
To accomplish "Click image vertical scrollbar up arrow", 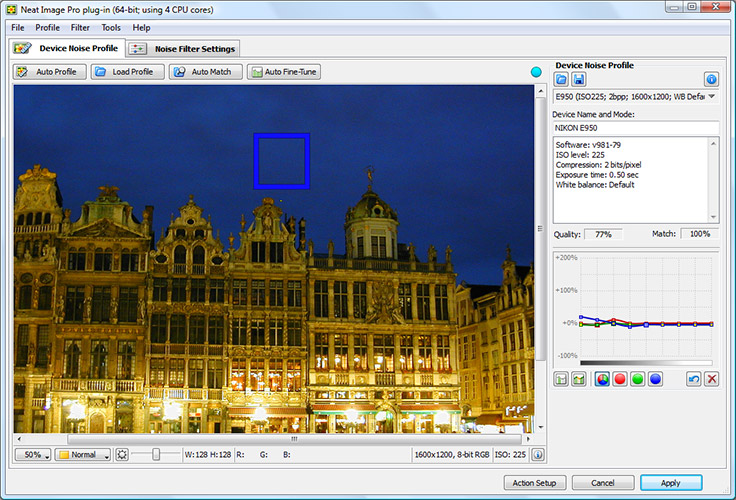I will (541, 91).
